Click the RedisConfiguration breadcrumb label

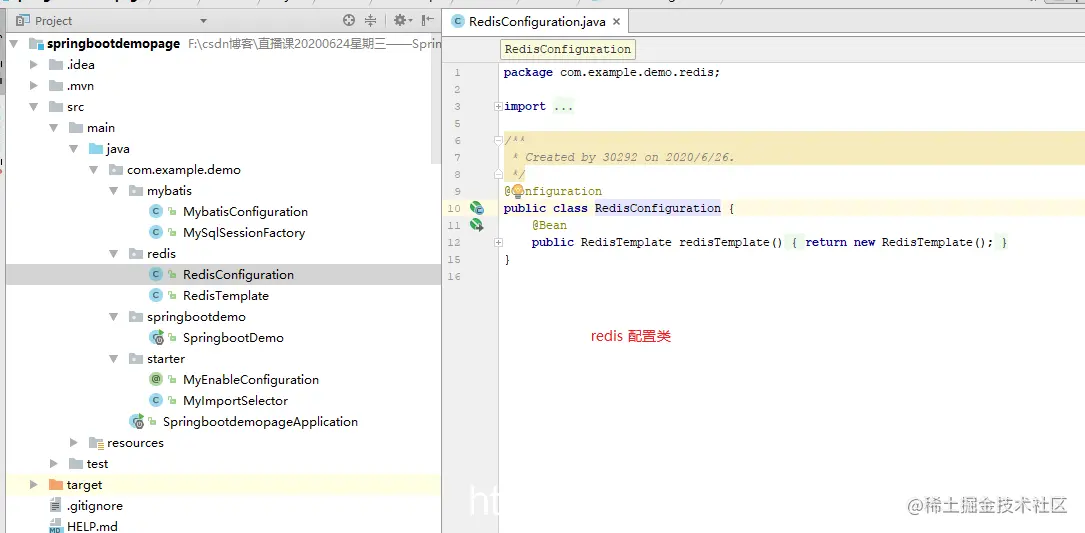click(x=567, y=49)
